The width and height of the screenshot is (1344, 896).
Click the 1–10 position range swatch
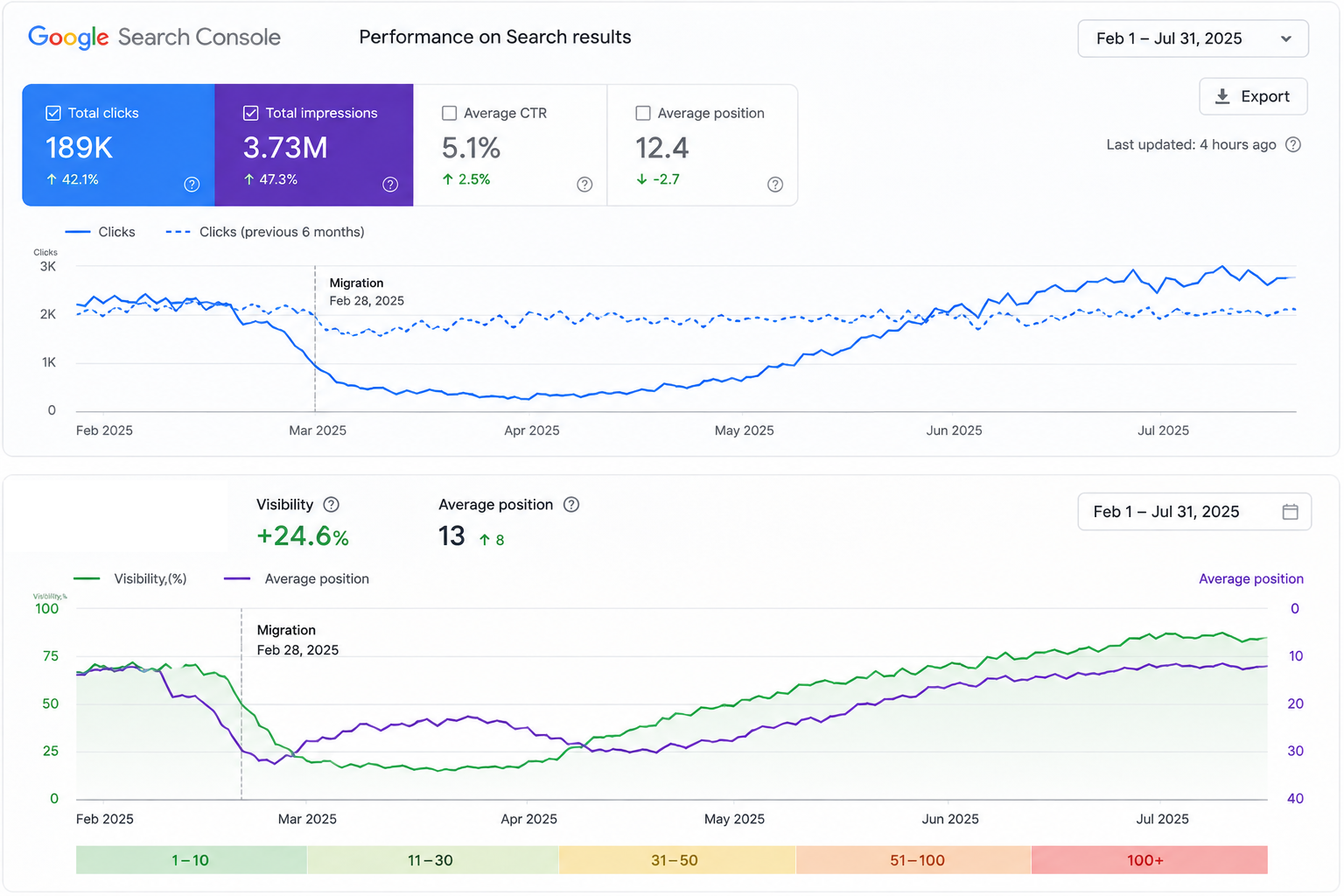coord(191,860)
